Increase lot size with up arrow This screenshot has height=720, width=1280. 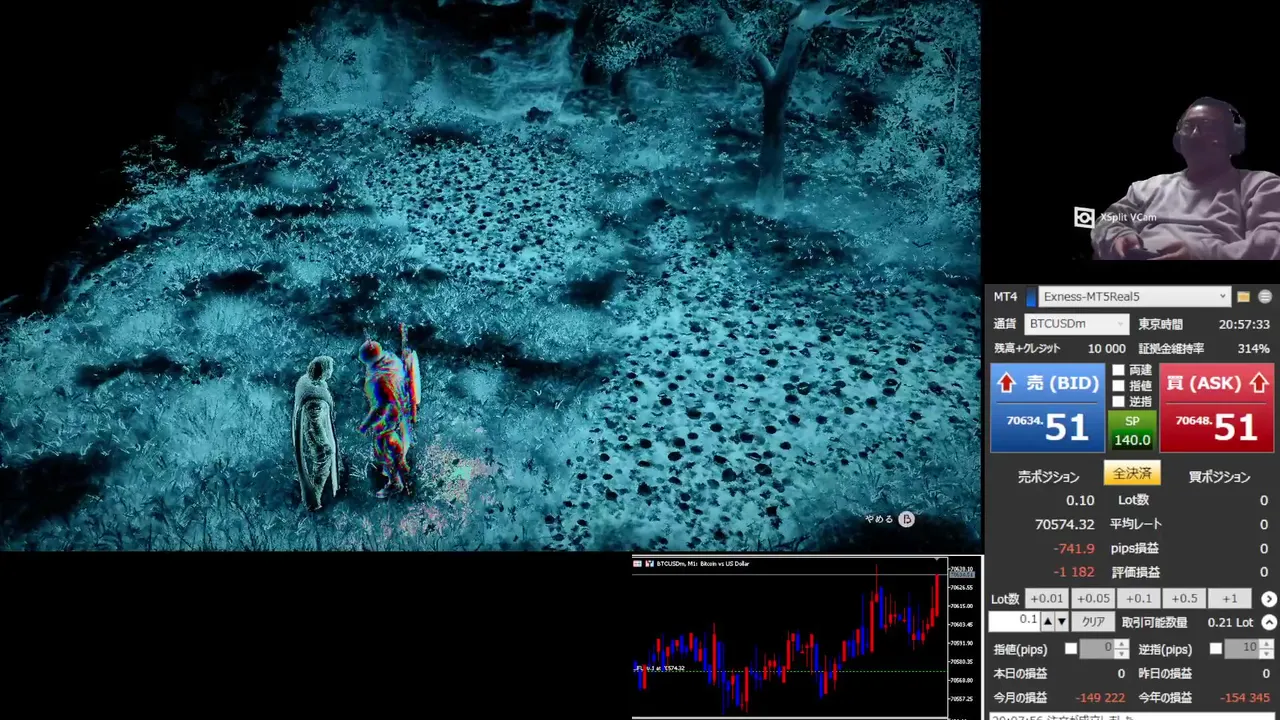1047,622
